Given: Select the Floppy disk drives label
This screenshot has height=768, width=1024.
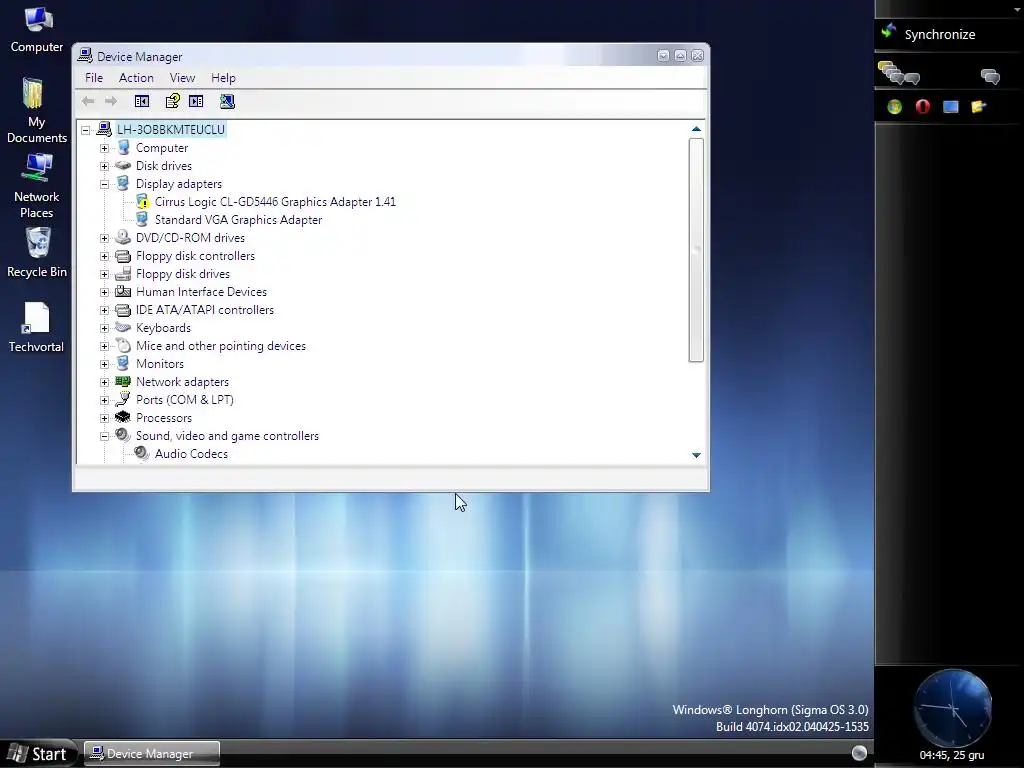Looking at the screenshot, I should pos(183,274).
